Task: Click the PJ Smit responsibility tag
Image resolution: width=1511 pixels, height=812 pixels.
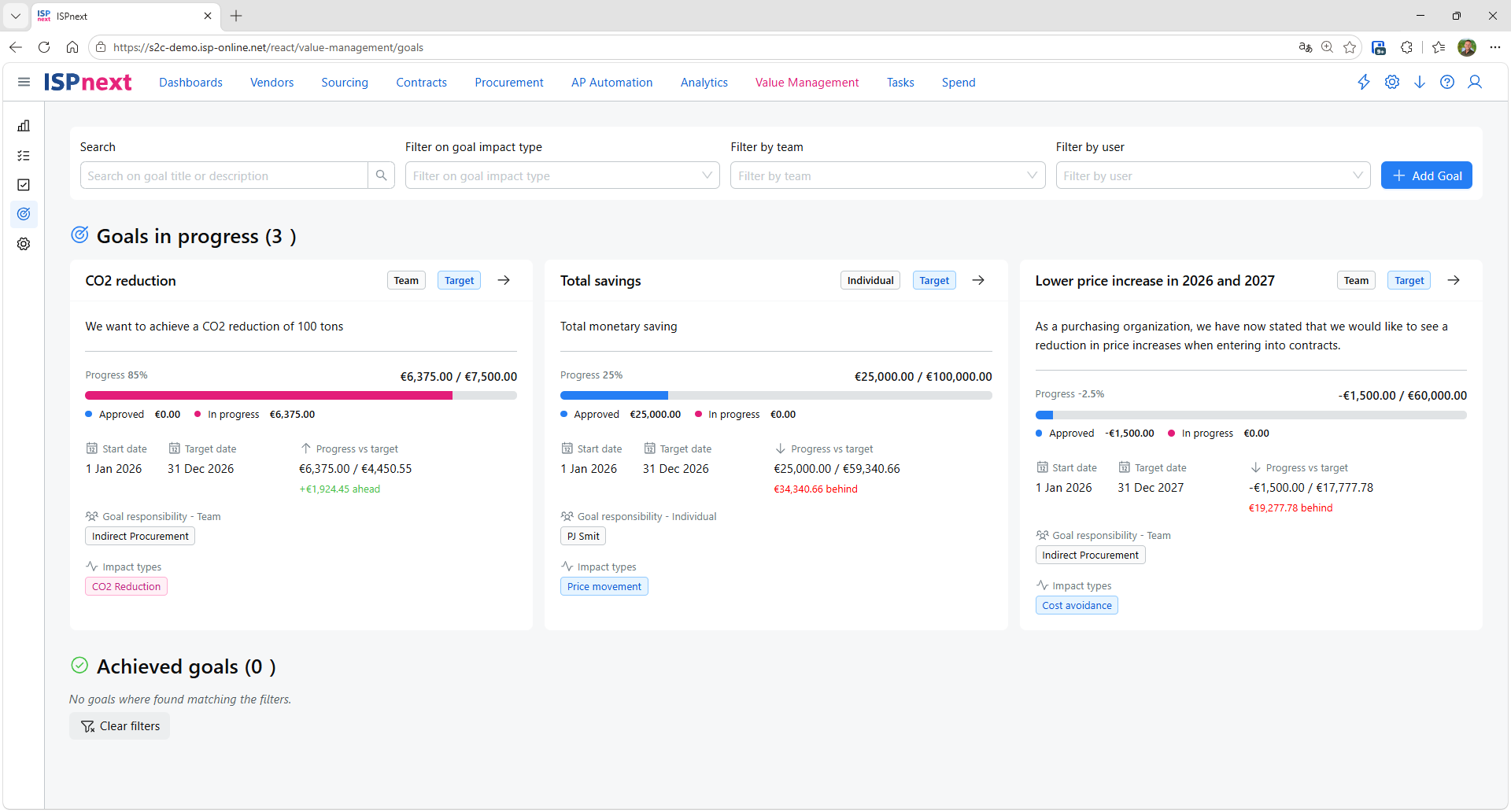Action: (583, 536)
